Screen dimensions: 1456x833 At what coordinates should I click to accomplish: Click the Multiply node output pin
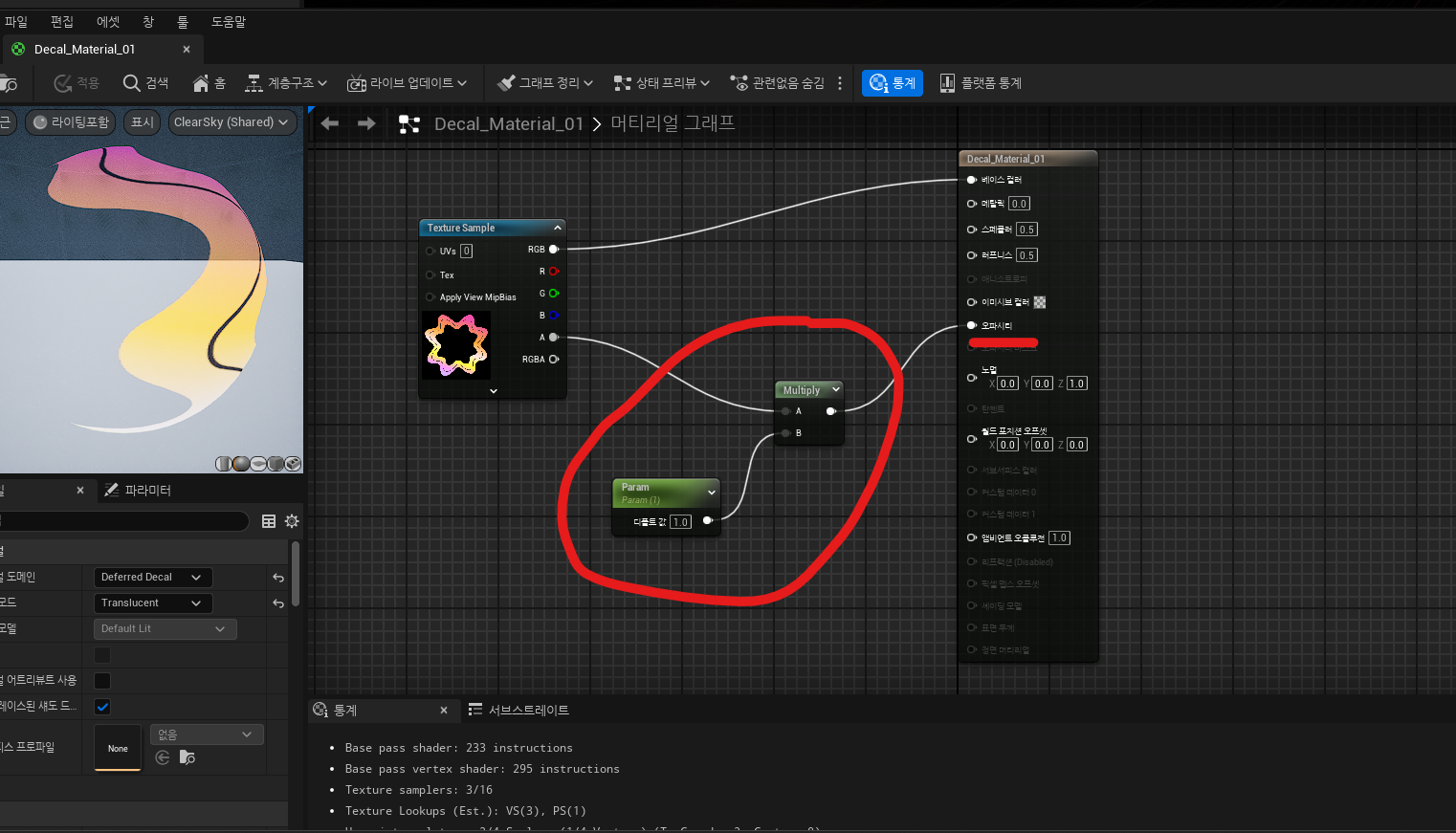830,411
